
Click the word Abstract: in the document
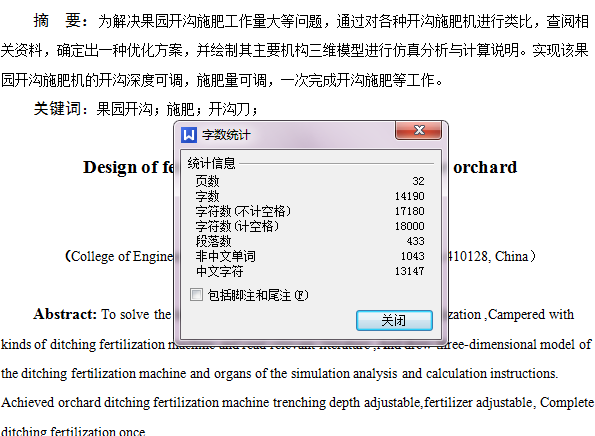[x=65, y=314]
